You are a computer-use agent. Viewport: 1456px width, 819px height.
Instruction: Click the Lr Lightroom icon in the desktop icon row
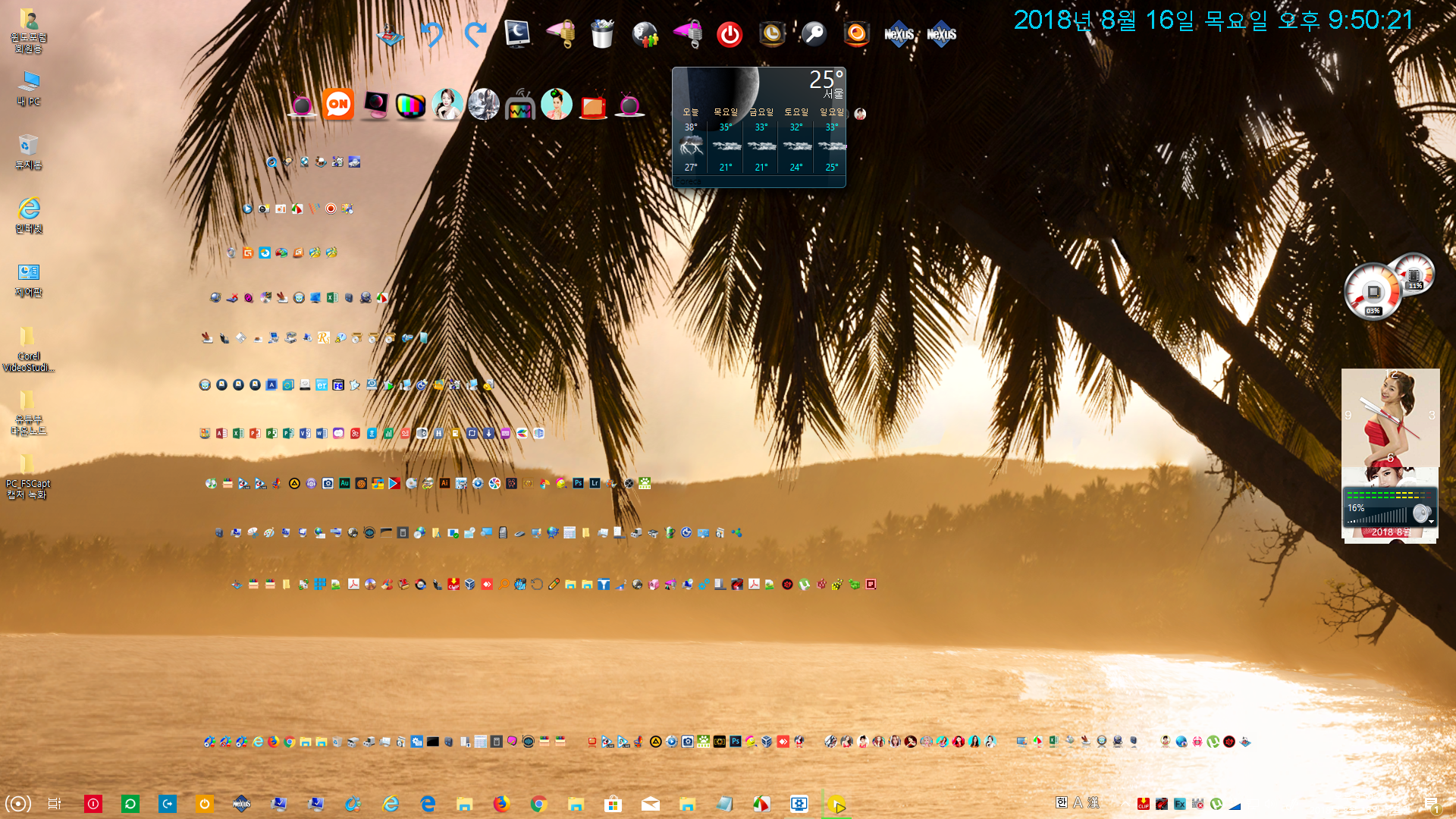pyautogui.click(x=595, y=483)
